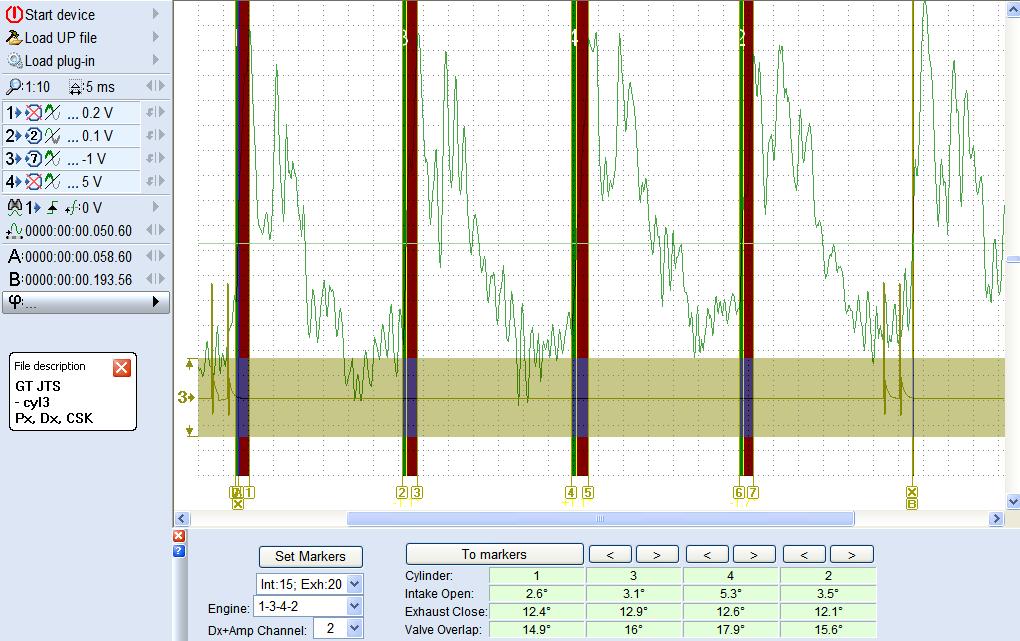Click the To markers button

coord(494,554)
